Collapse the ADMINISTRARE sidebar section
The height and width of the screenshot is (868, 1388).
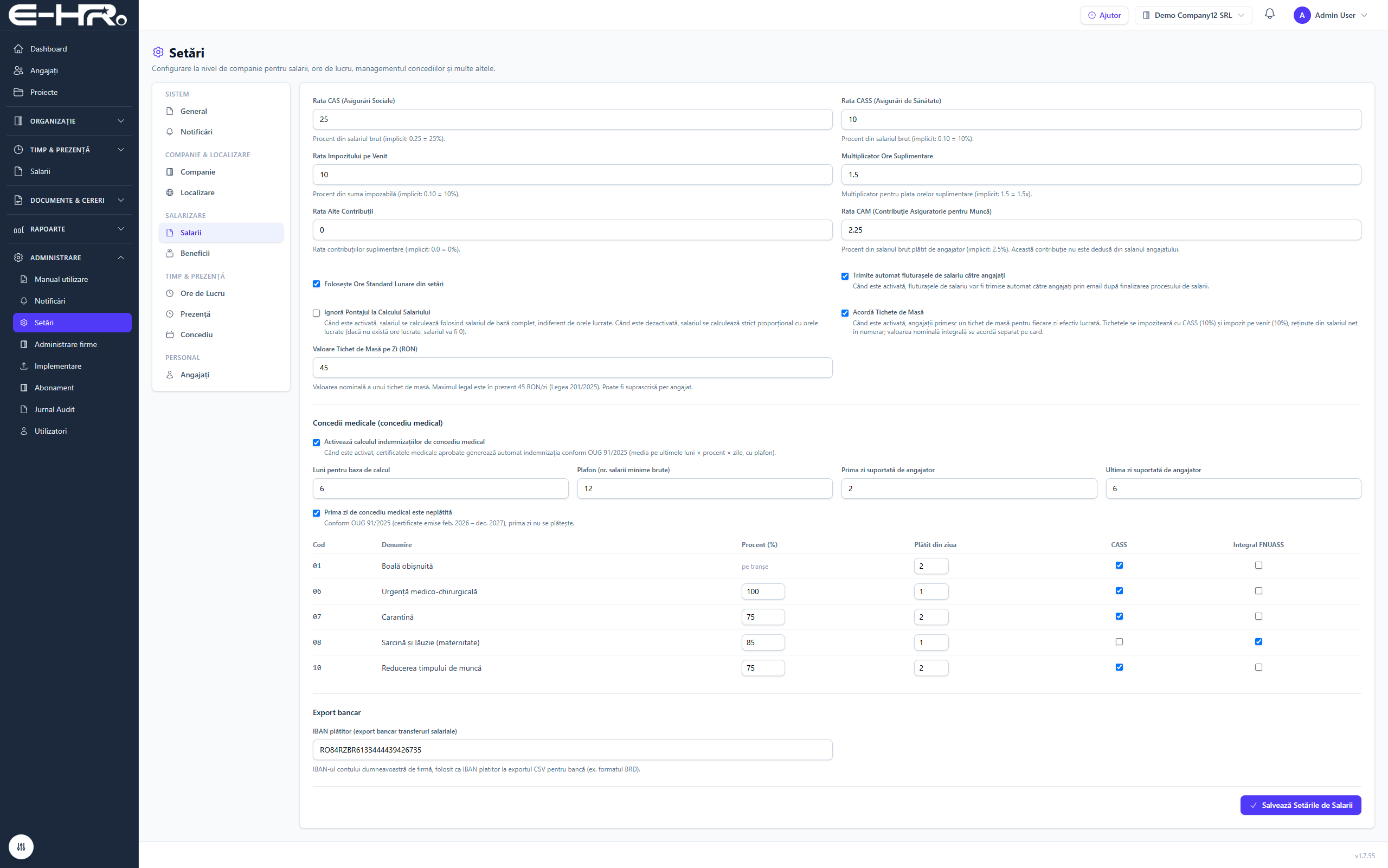(x=69, y=258)
